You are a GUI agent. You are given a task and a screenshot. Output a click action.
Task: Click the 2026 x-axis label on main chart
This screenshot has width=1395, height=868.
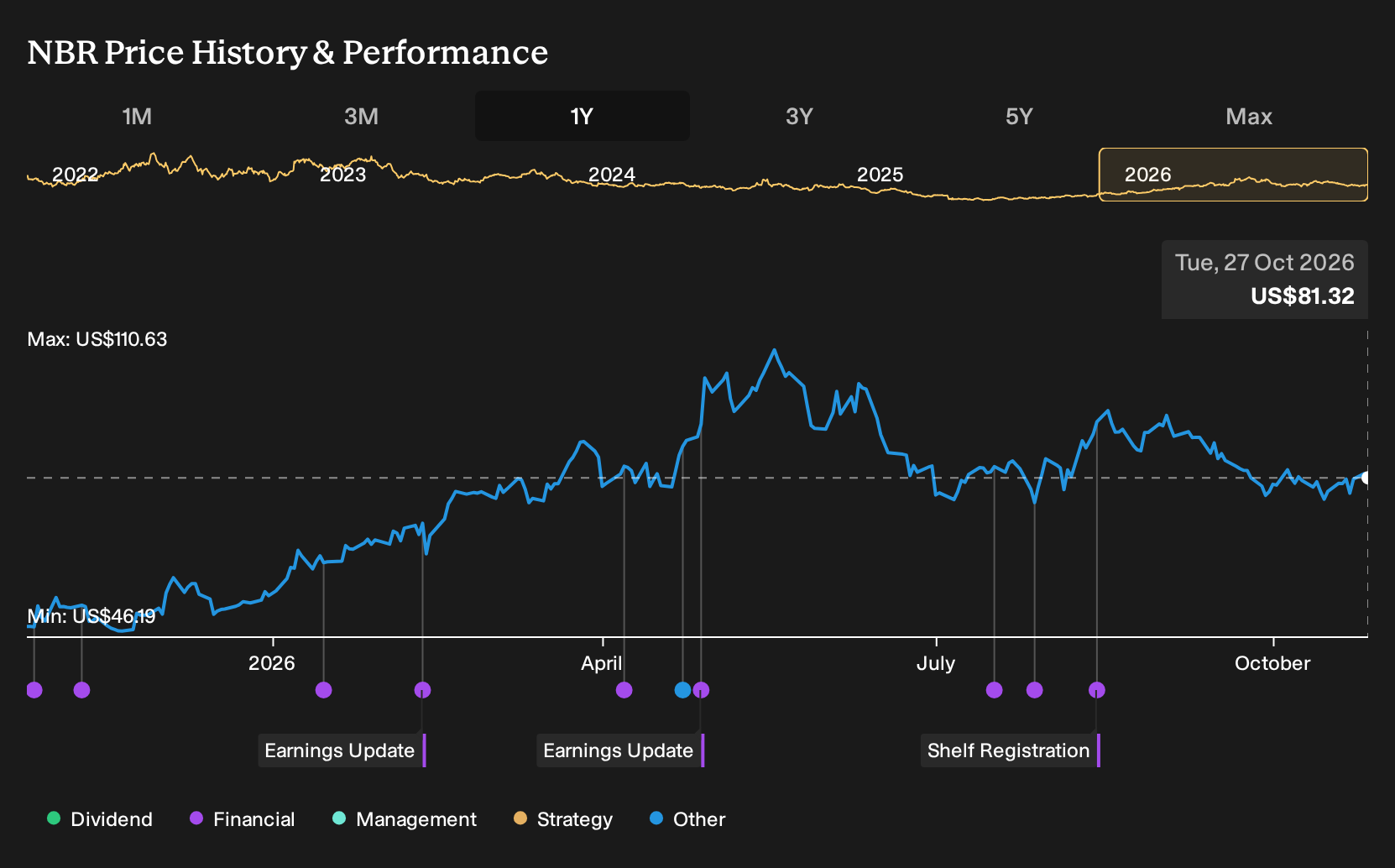pyautogui.click(x=272, y=663)
